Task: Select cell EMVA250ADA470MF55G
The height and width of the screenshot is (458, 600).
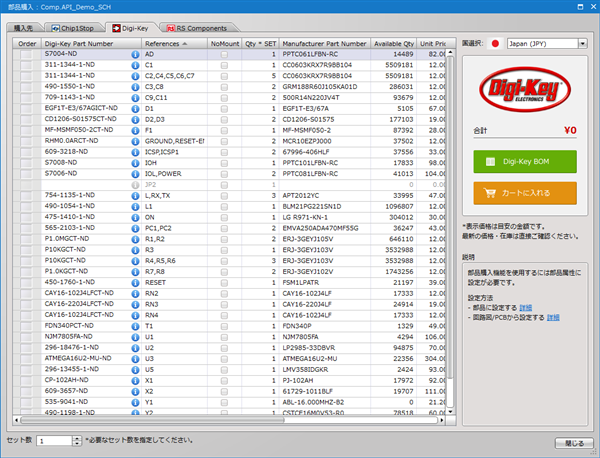Action: point(325,228)
